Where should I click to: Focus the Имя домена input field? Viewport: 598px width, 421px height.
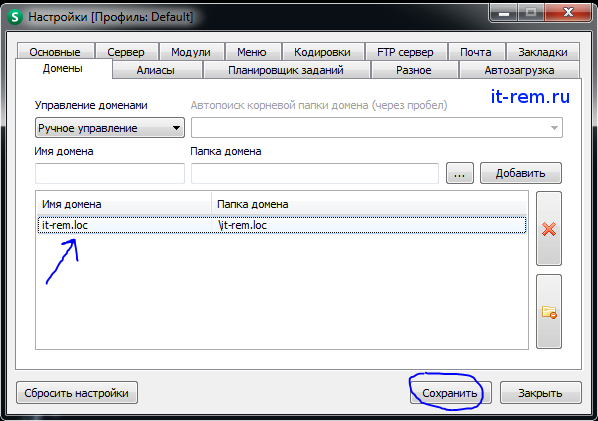pos(110,174)
